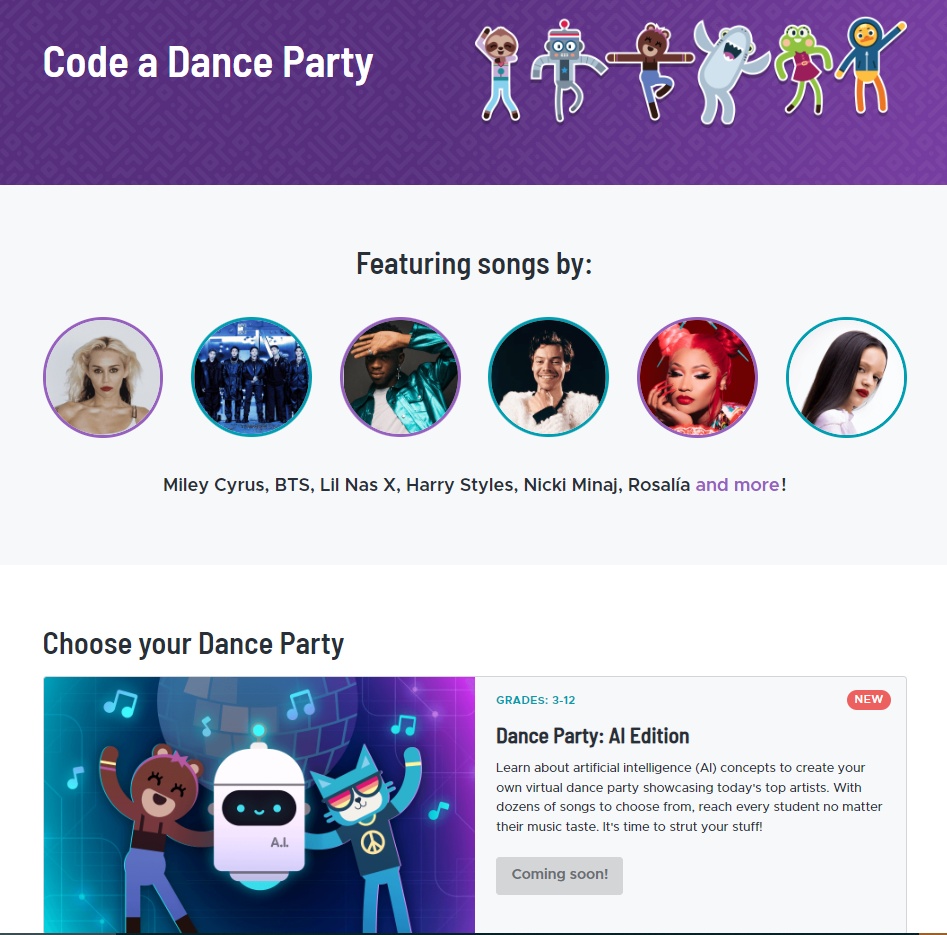Select the Rosalía artist photo
This screenshot has height=935, width=947.
click(x=846, y=377)
